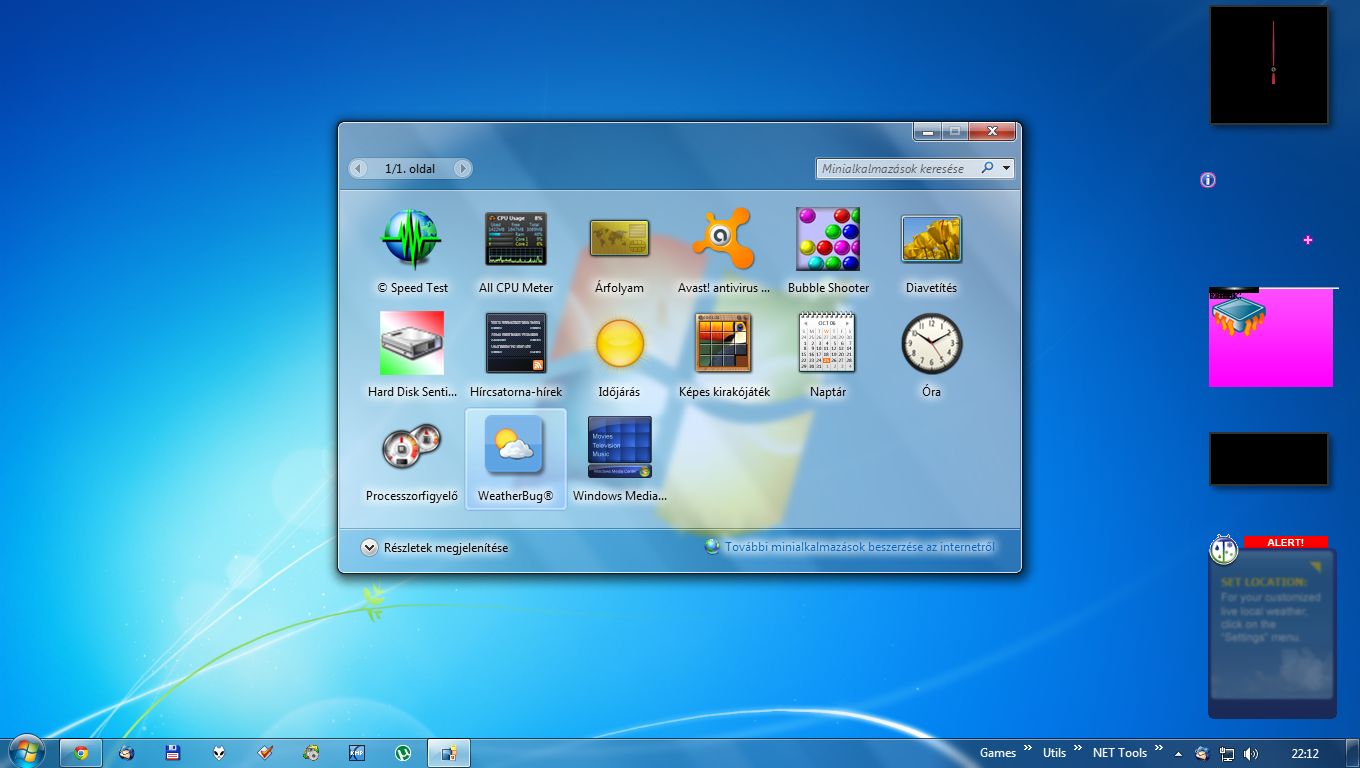Select the Windows Media Center gadget
The image size is (1360, 768).
pyautogui.click(x=620, y=447)
